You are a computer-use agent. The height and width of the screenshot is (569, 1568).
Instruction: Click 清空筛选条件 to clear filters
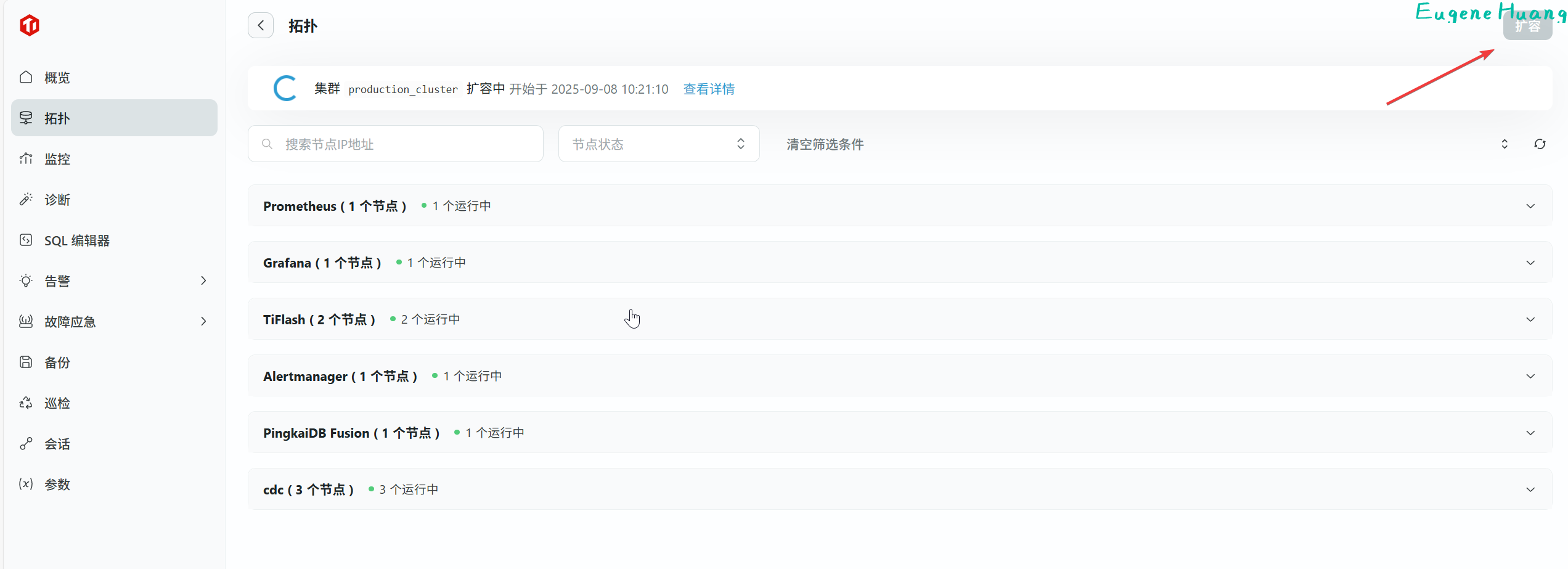tap(825, 144)
